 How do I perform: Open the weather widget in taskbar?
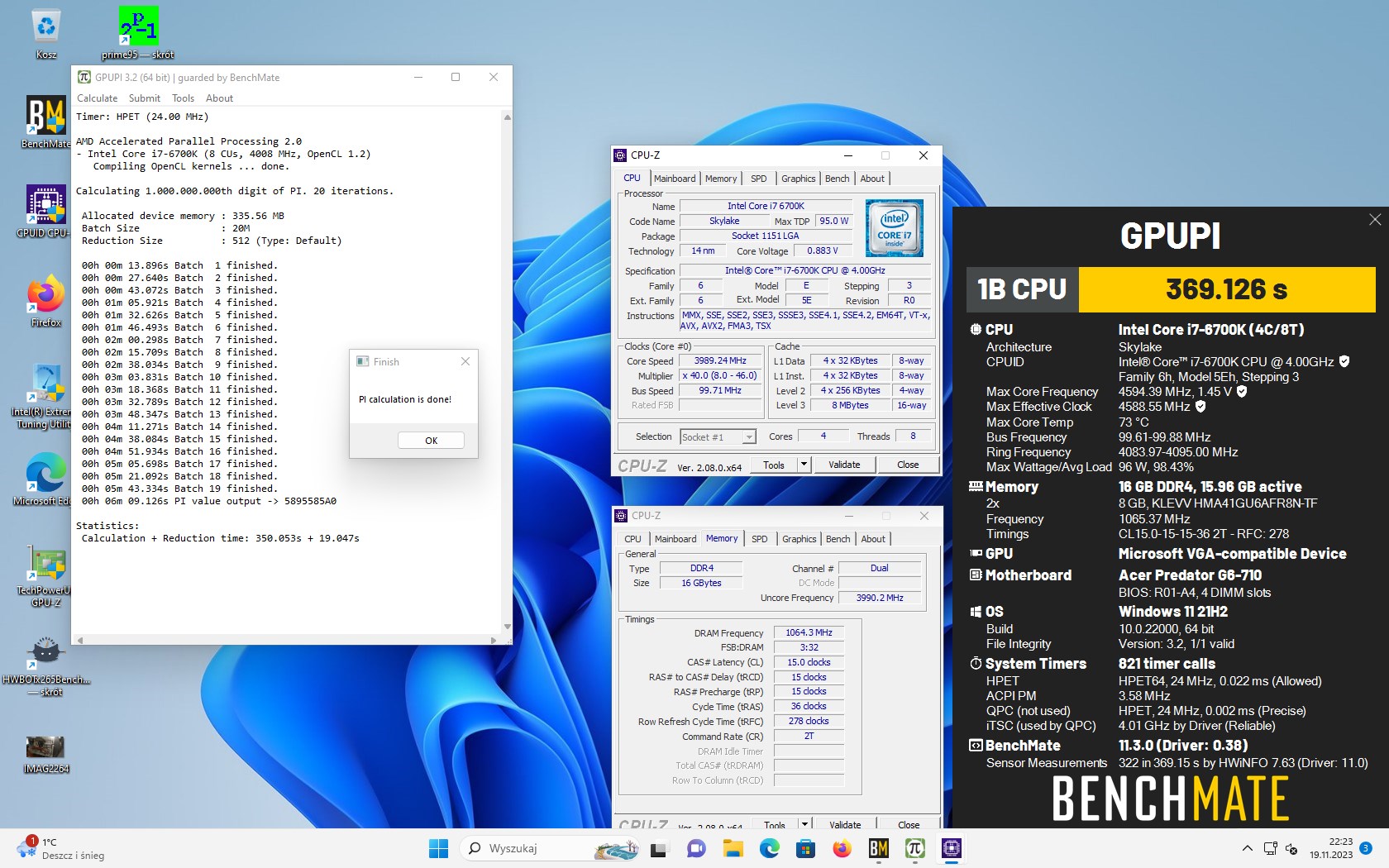click(61, 848)
